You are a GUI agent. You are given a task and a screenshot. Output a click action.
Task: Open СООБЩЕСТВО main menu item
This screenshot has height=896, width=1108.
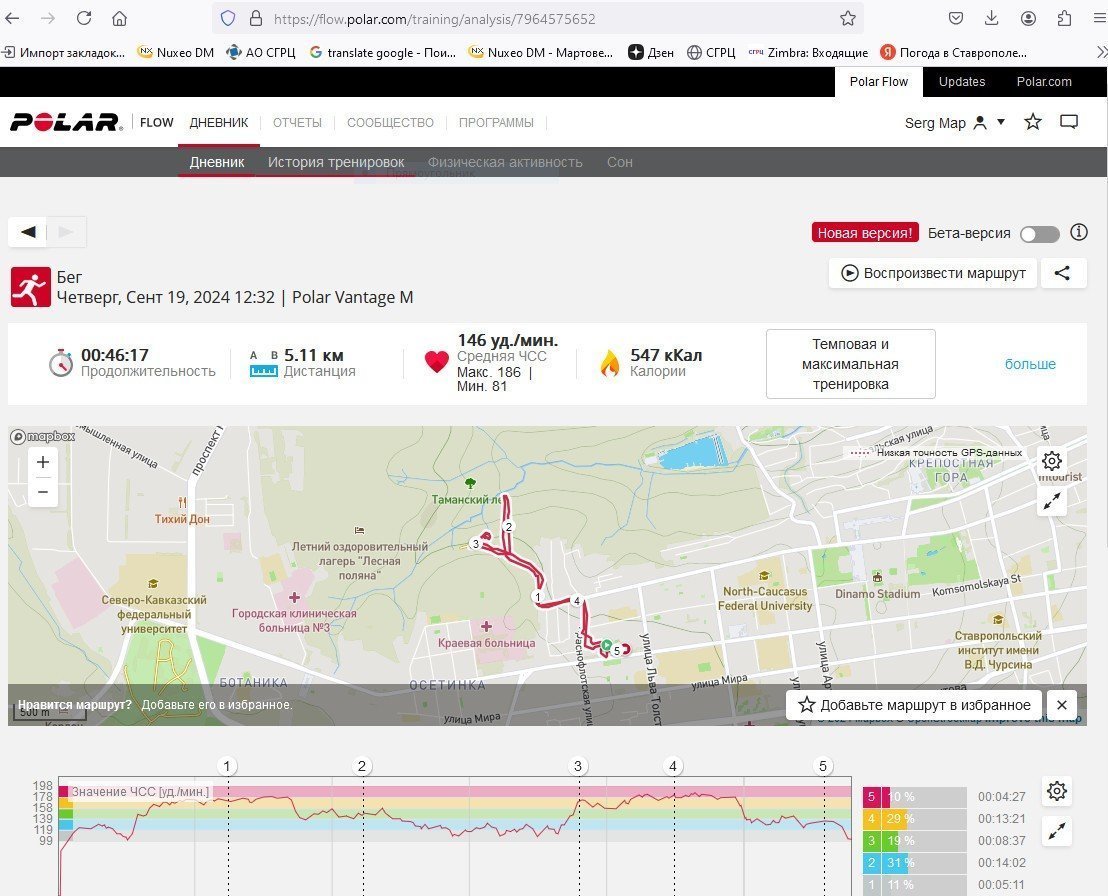point(390,122)
